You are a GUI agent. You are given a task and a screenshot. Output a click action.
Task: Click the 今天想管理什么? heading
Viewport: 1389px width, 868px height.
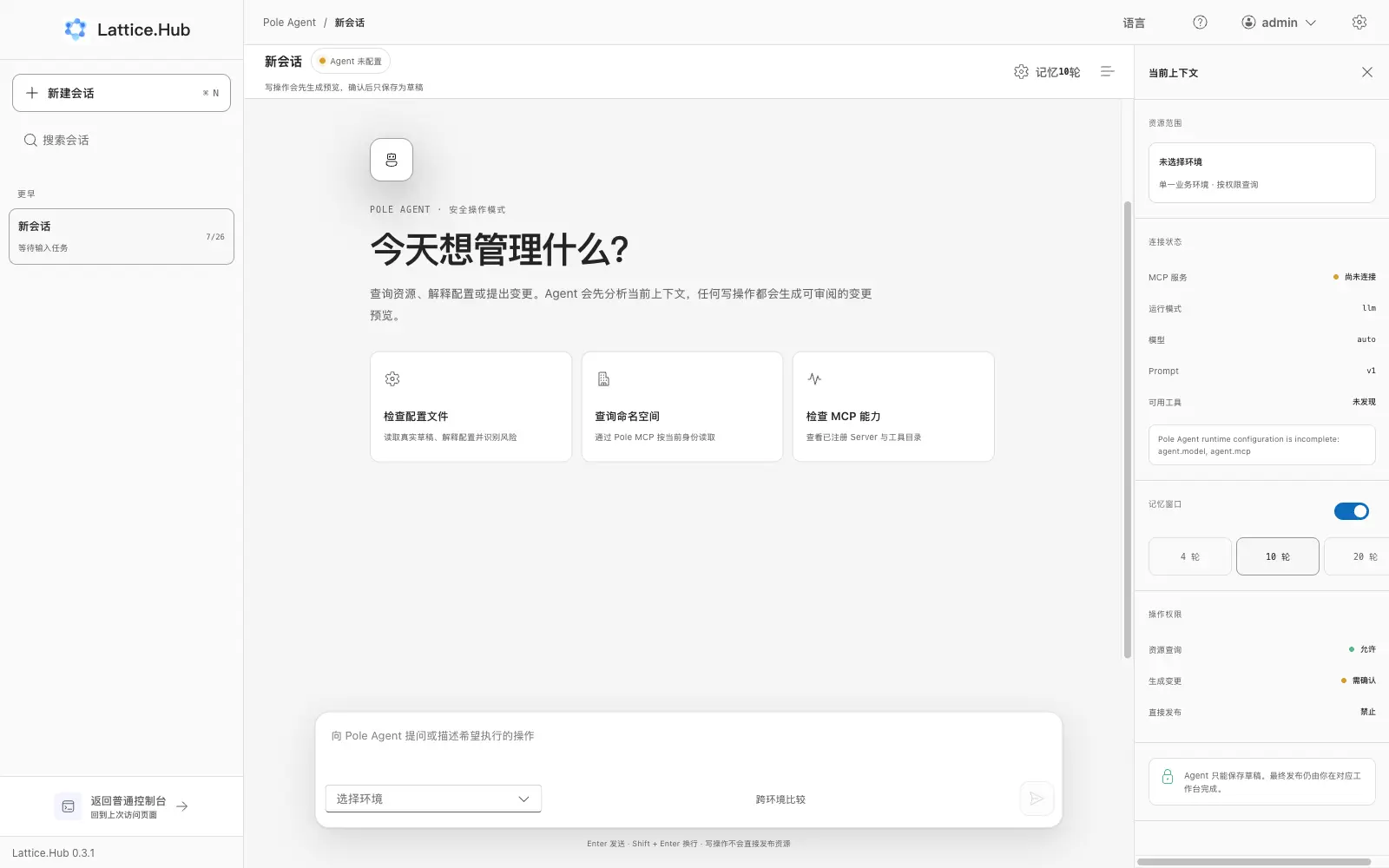coord(499,250)
